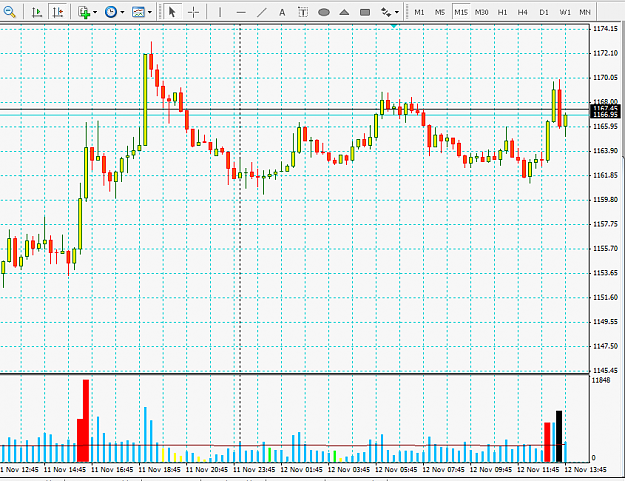625x481 pixels.
Task: Click the '11 Nov 16:45' time label
Action: (x=112, y=469)
